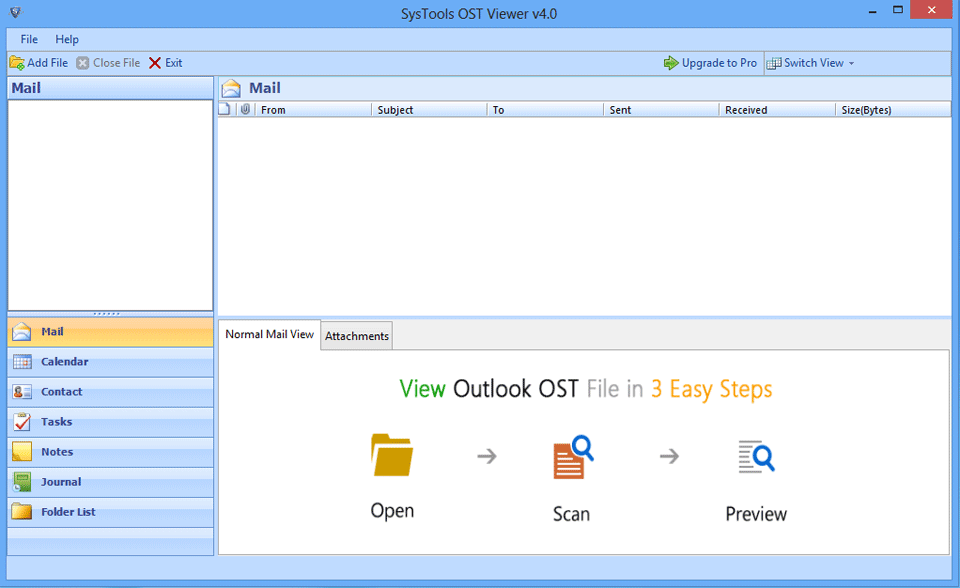
Task: Click the yellow Notes icon
Action: click(22, 451)
